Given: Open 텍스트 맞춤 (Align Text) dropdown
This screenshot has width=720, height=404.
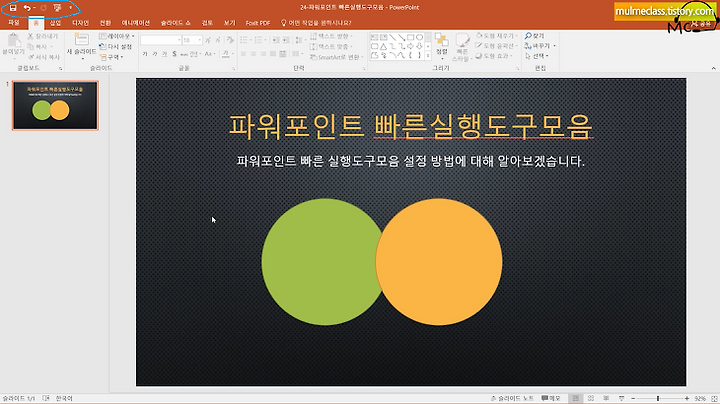Looking at the screenshot, I should pyautogui.click(x=332, y=46).
